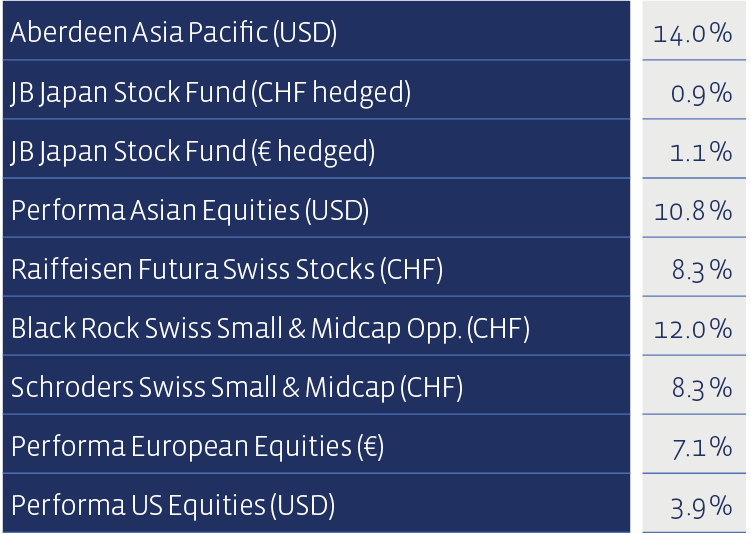751x534 pixels.
Task: Select JB Japan Stock Fund (€ hedged) row
Action: [x=316, y=148]
